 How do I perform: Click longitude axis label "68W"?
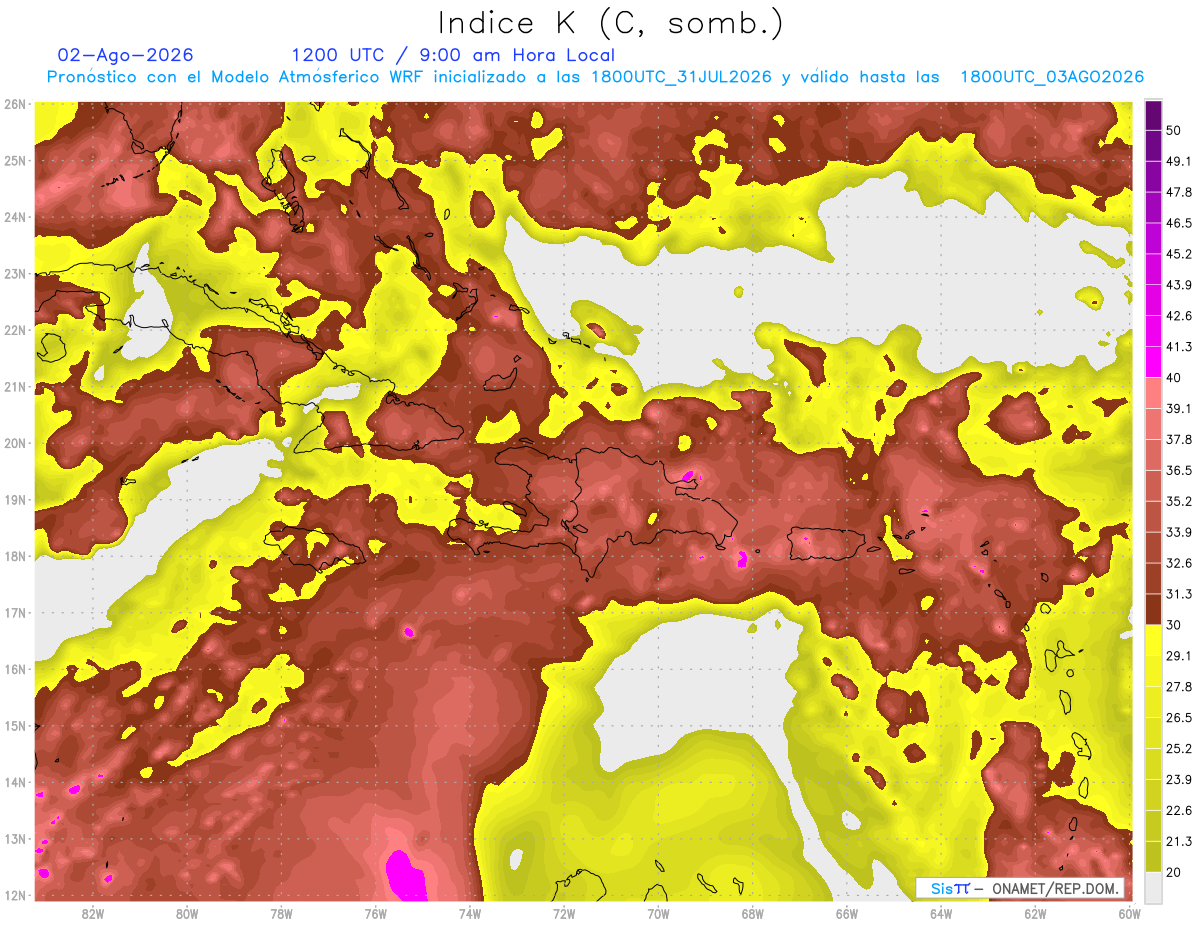[x=753, y=914]
